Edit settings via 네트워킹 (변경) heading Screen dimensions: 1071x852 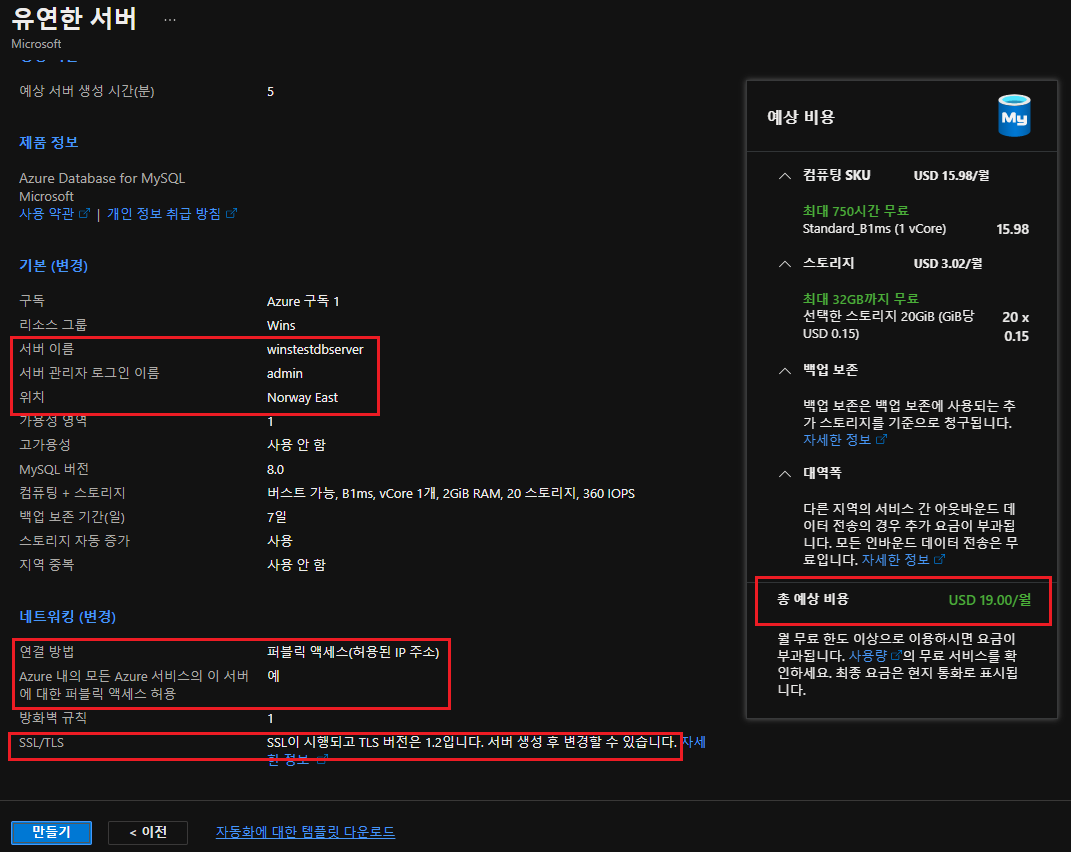point(68,616)
